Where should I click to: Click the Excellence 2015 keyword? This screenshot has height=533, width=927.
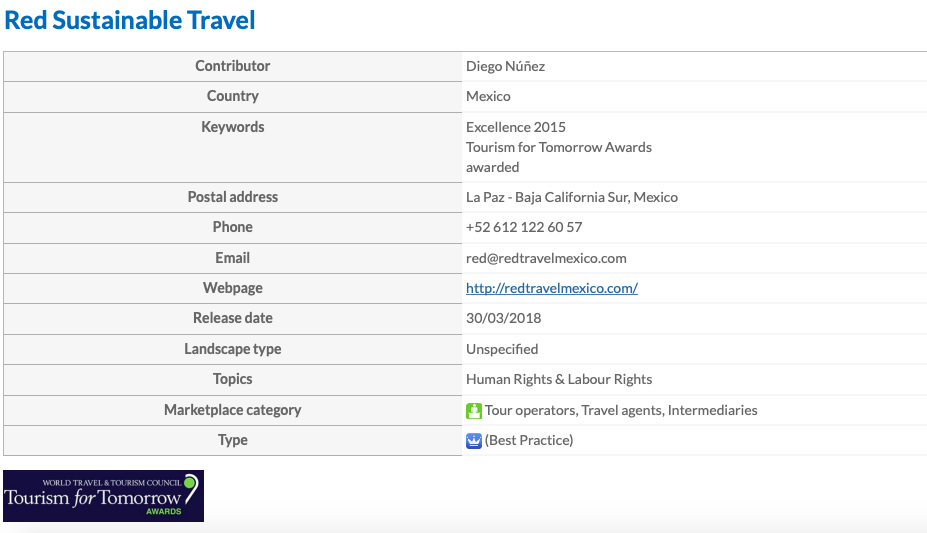click(516, 127)
